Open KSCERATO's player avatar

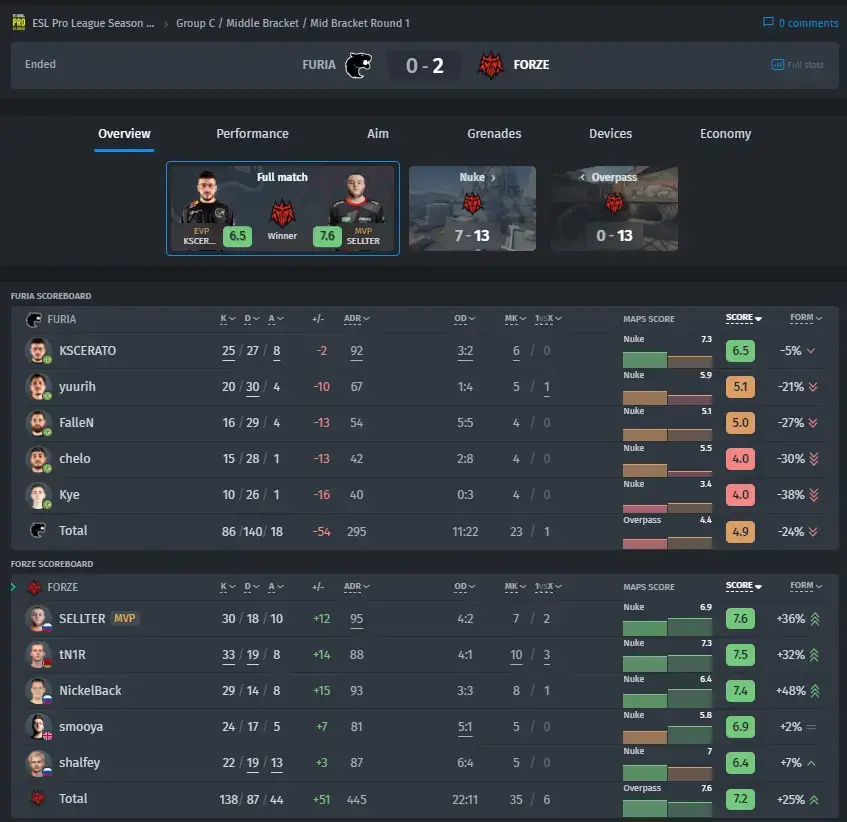[38, 351]
